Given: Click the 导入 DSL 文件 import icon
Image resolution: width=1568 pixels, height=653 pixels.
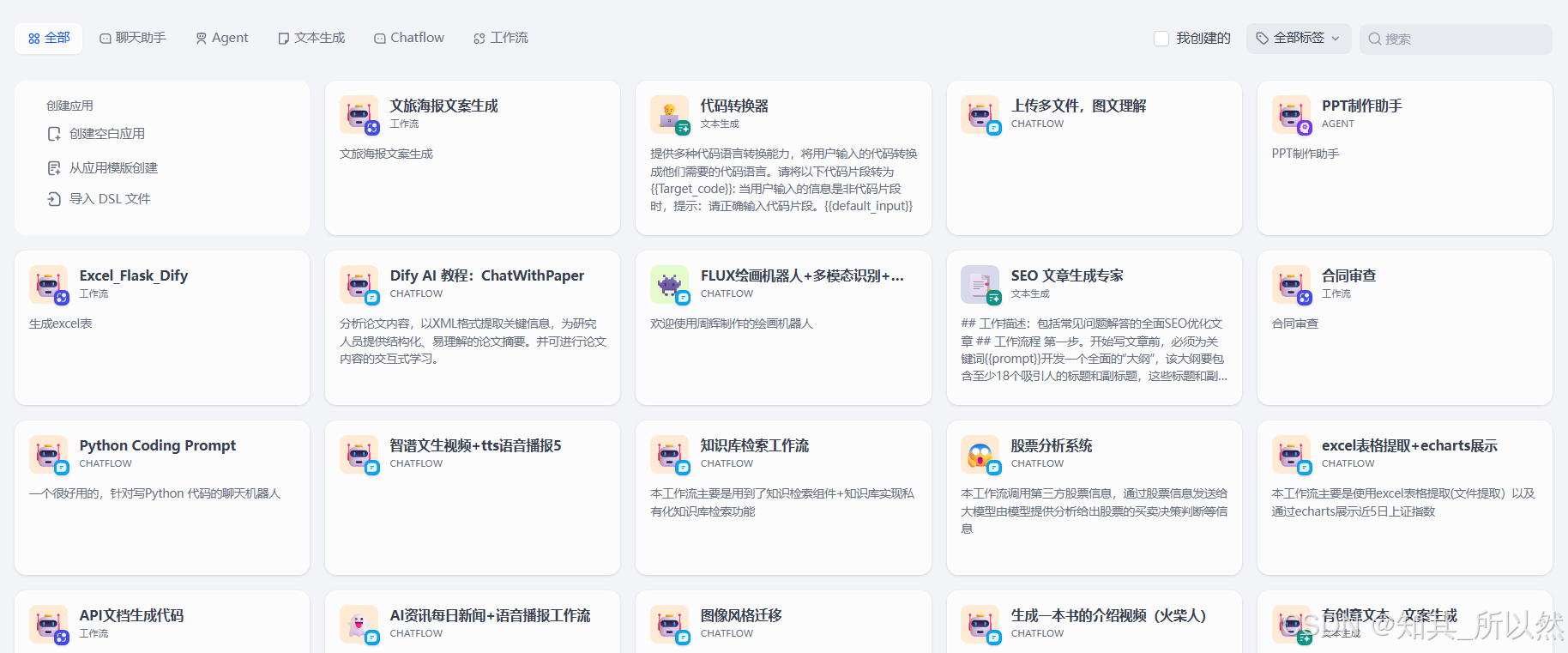Looking at the screenshot, I should 54,199.
